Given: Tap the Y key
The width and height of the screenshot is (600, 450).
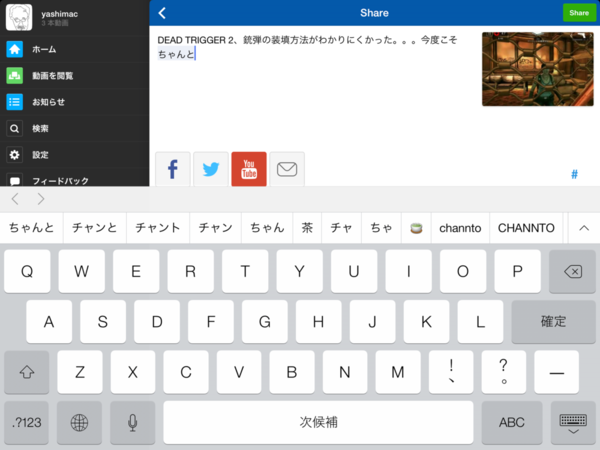Looking at the screenshot, I should (300, 271).
